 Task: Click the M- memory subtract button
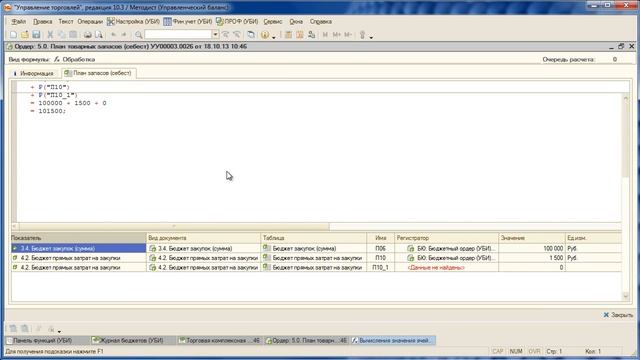(x=348, y=35)
